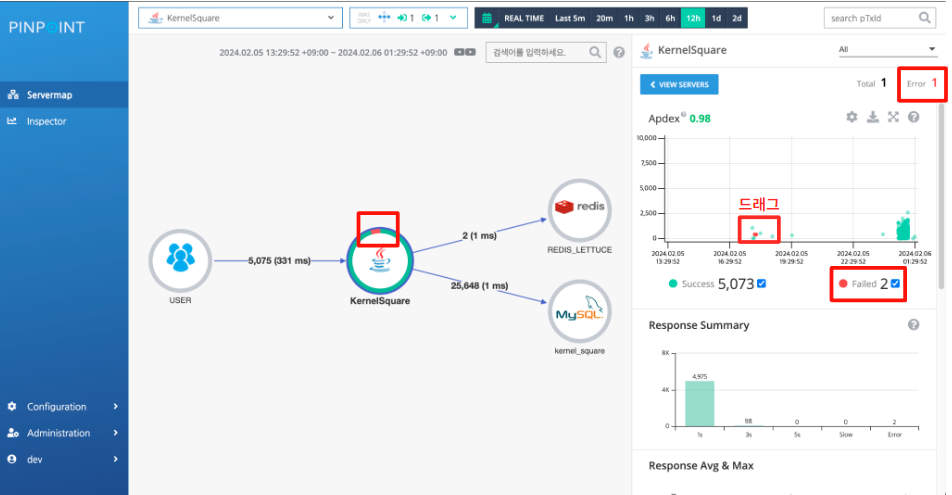Expand the dev user menu
The height and width of the screenshot is (495, 952).
click(x=64, y=459)
